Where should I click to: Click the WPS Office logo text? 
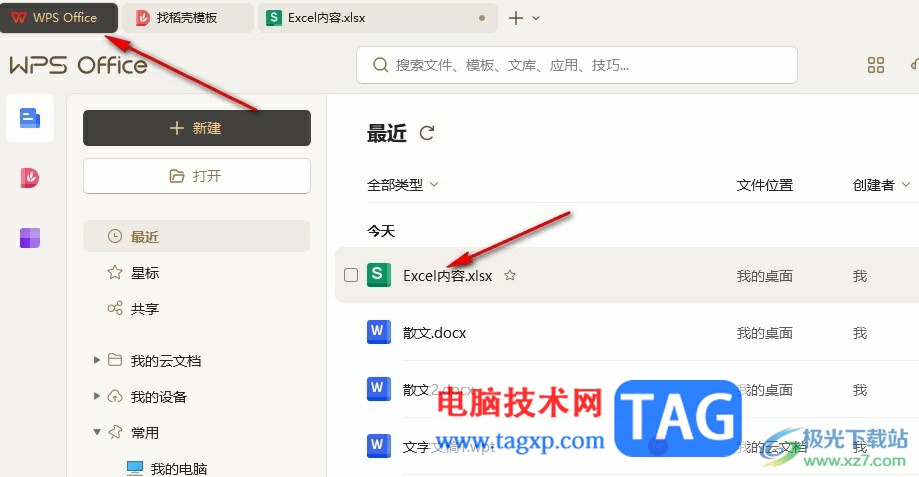(79, 65)
